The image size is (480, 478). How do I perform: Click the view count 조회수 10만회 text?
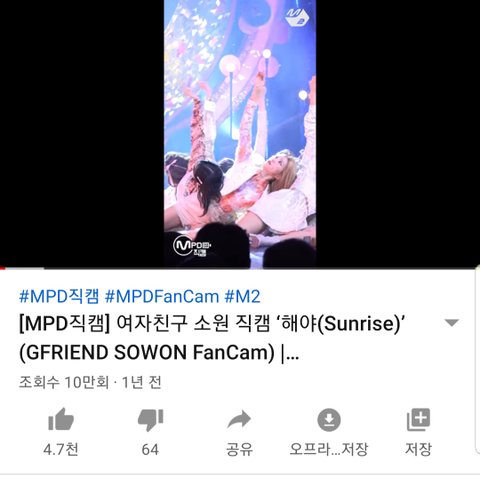pos(64,382)
